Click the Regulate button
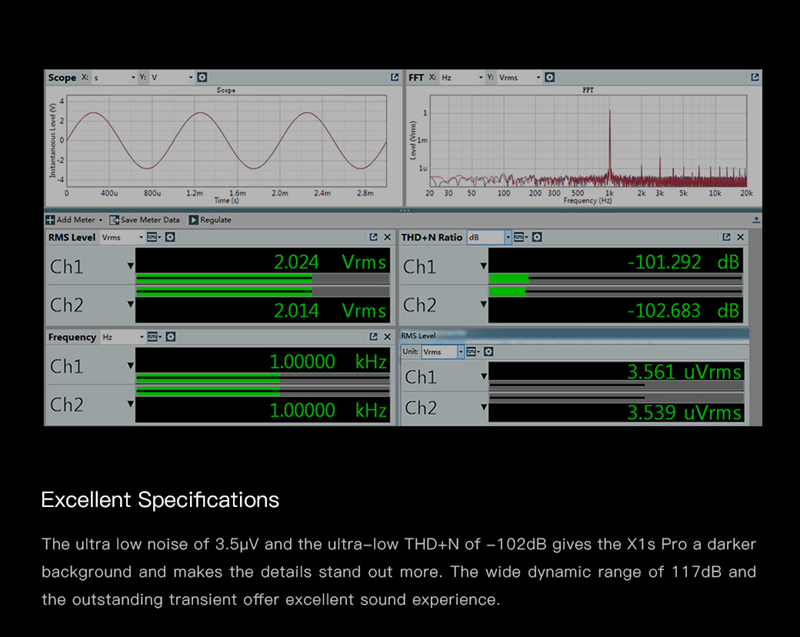 pos(210,220)
